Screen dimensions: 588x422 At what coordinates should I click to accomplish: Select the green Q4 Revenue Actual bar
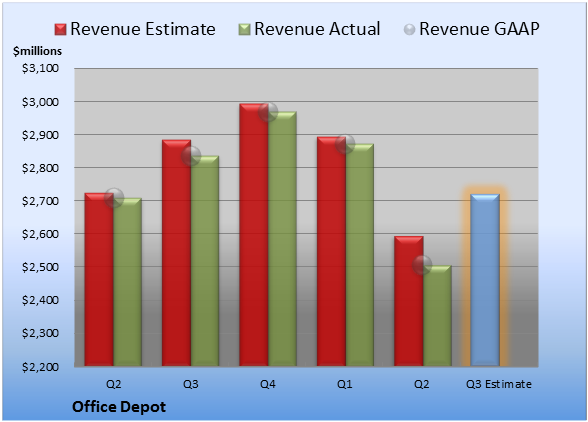(x=282, y=239)
